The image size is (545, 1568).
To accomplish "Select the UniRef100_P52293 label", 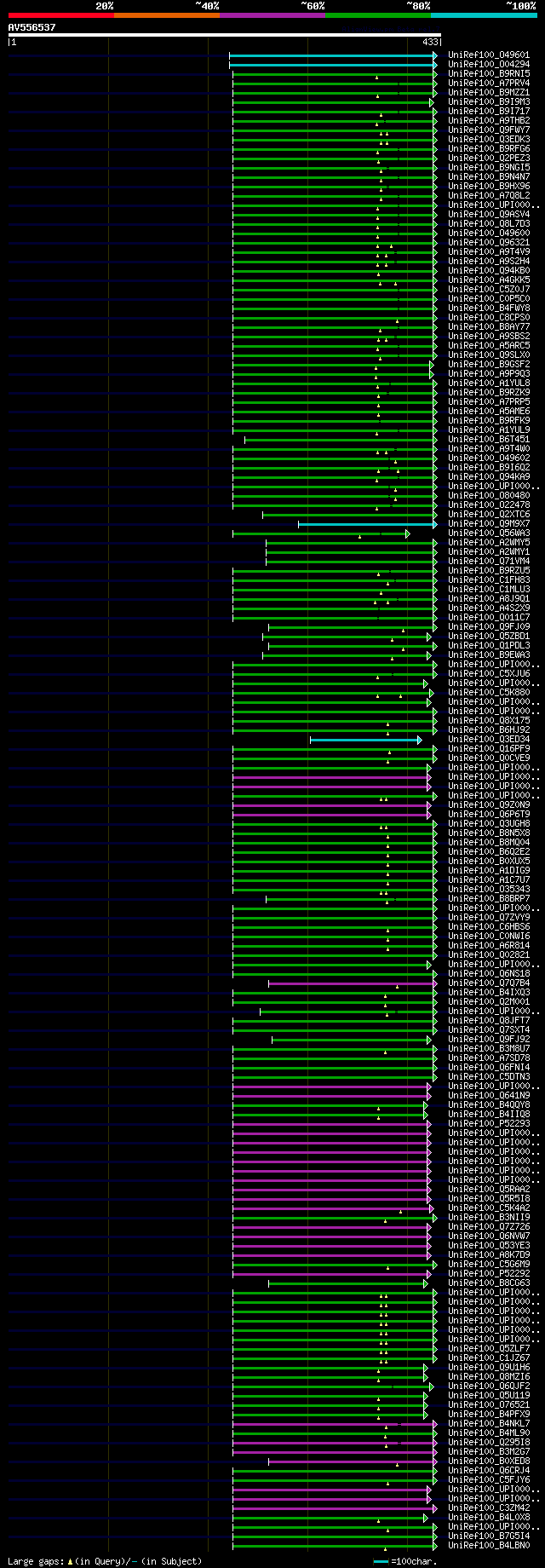I will 489,1124.
